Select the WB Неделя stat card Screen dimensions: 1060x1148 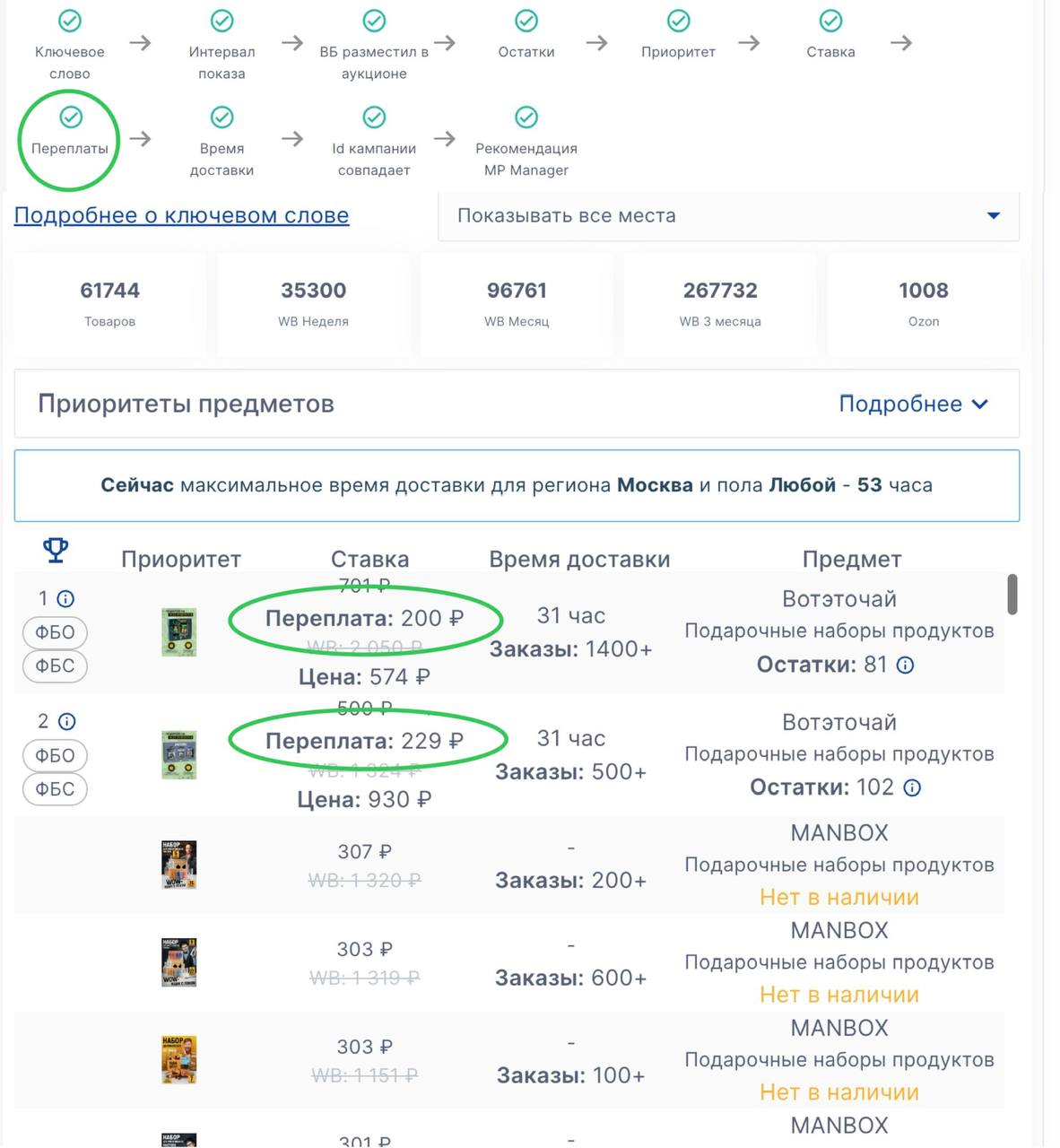[313, 303]
